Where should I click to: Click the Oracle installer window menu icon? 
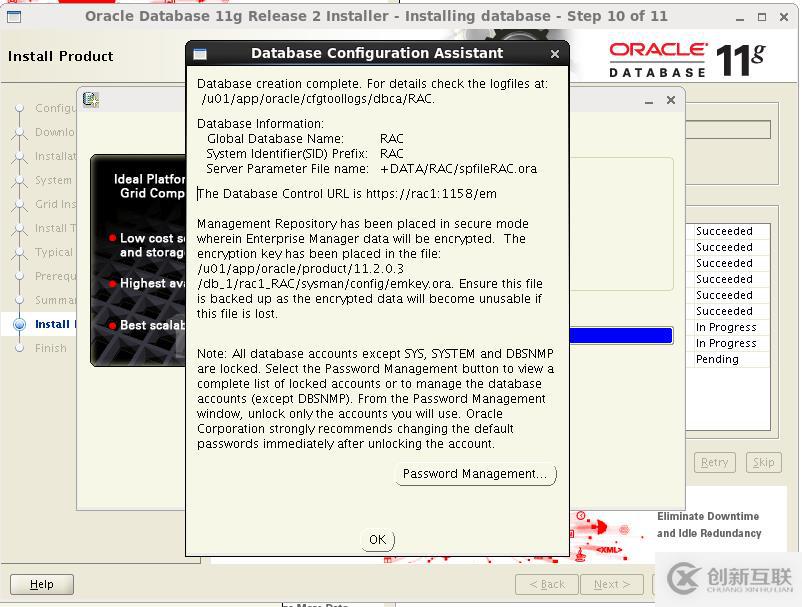tap(14, 17)
